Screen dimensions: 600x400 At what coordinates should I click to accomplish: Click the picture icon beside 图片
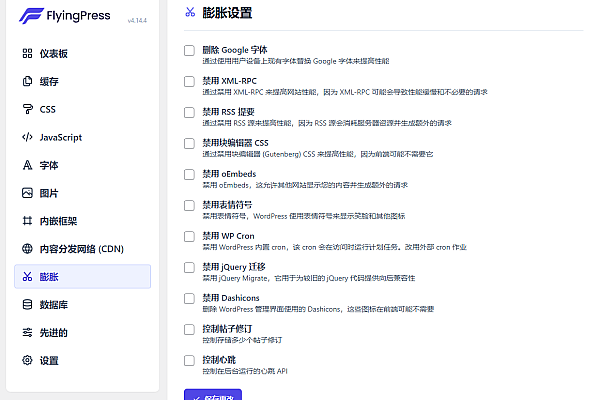pos(27,193)
